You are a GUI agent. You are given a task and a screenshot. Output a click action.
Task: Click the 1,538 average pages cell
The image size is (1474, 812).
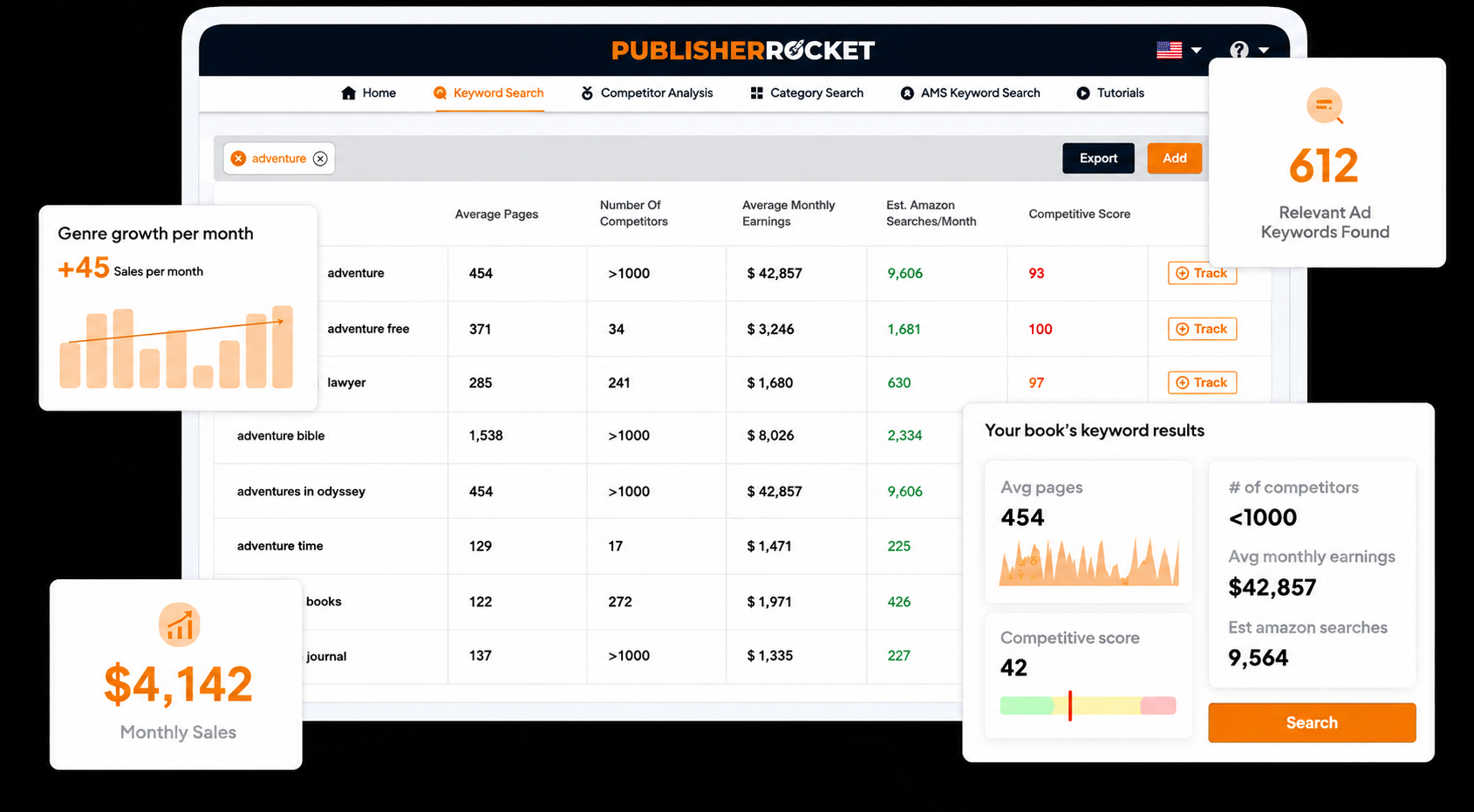(x=486, y=436)
